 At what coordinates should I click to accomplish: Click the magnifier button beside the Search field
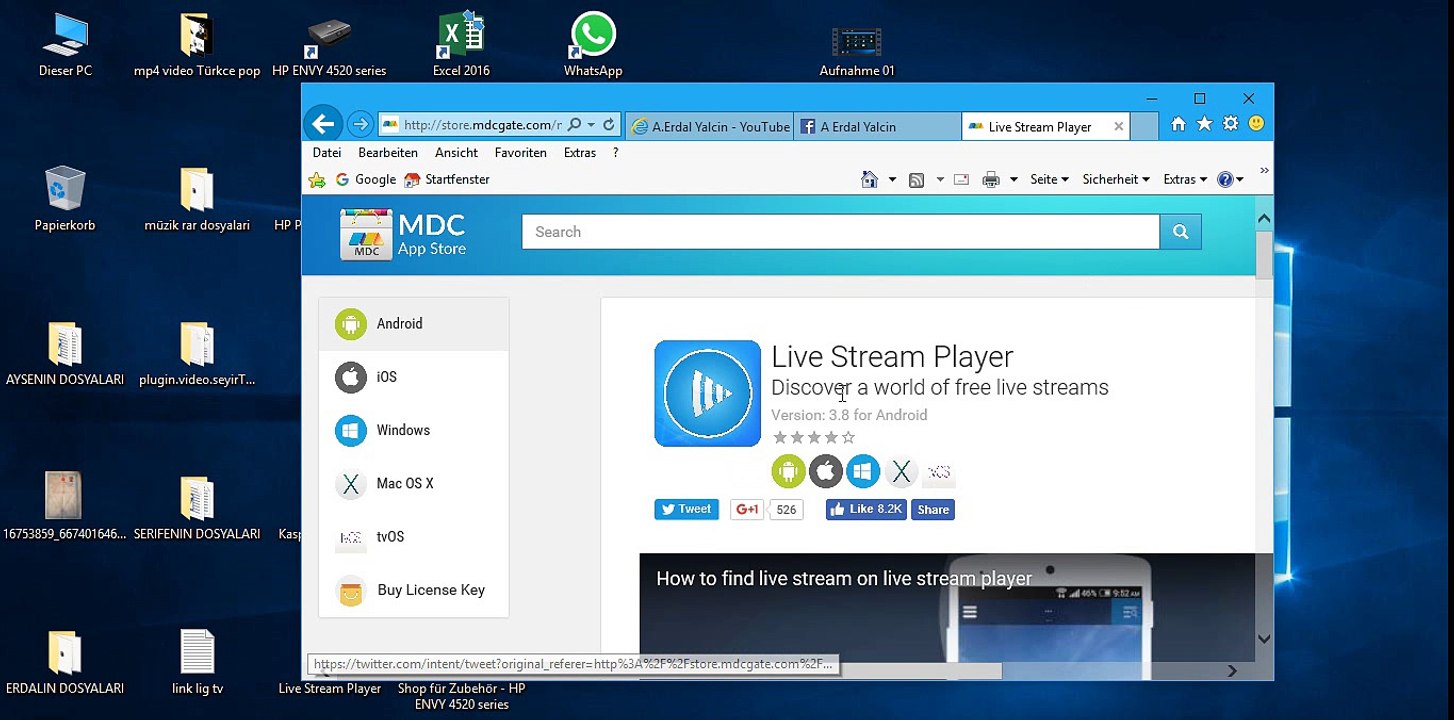[x=1180, y=232]
